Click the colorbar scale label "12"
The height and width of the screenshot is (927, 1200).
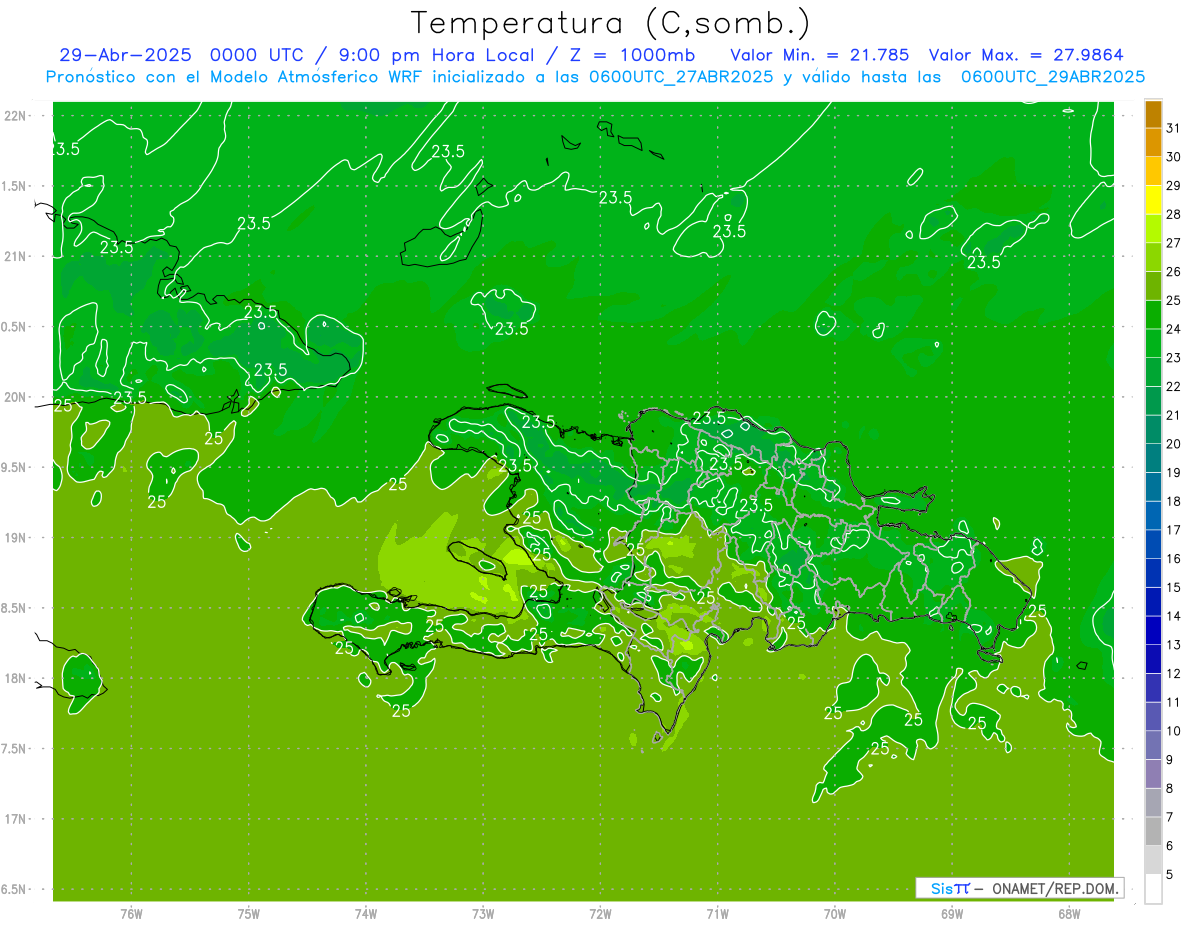point(1174,673)
